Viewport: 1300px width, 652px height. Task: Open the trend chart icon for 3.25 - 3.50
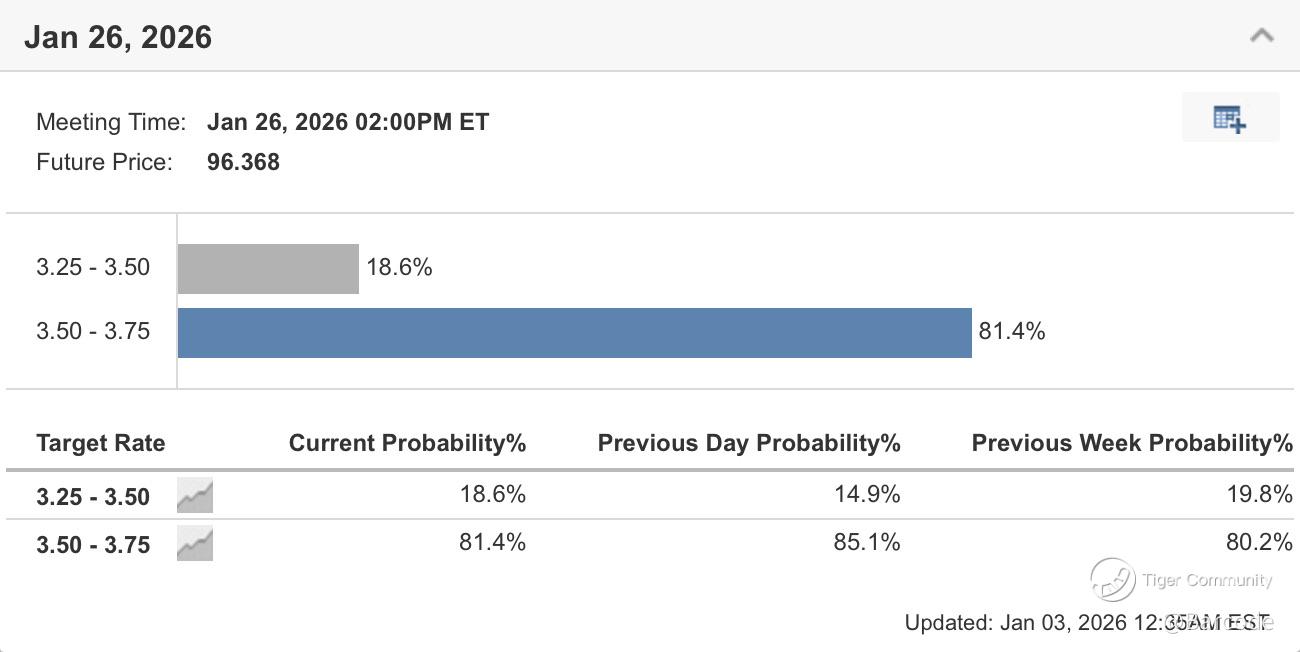pos(195,495)
